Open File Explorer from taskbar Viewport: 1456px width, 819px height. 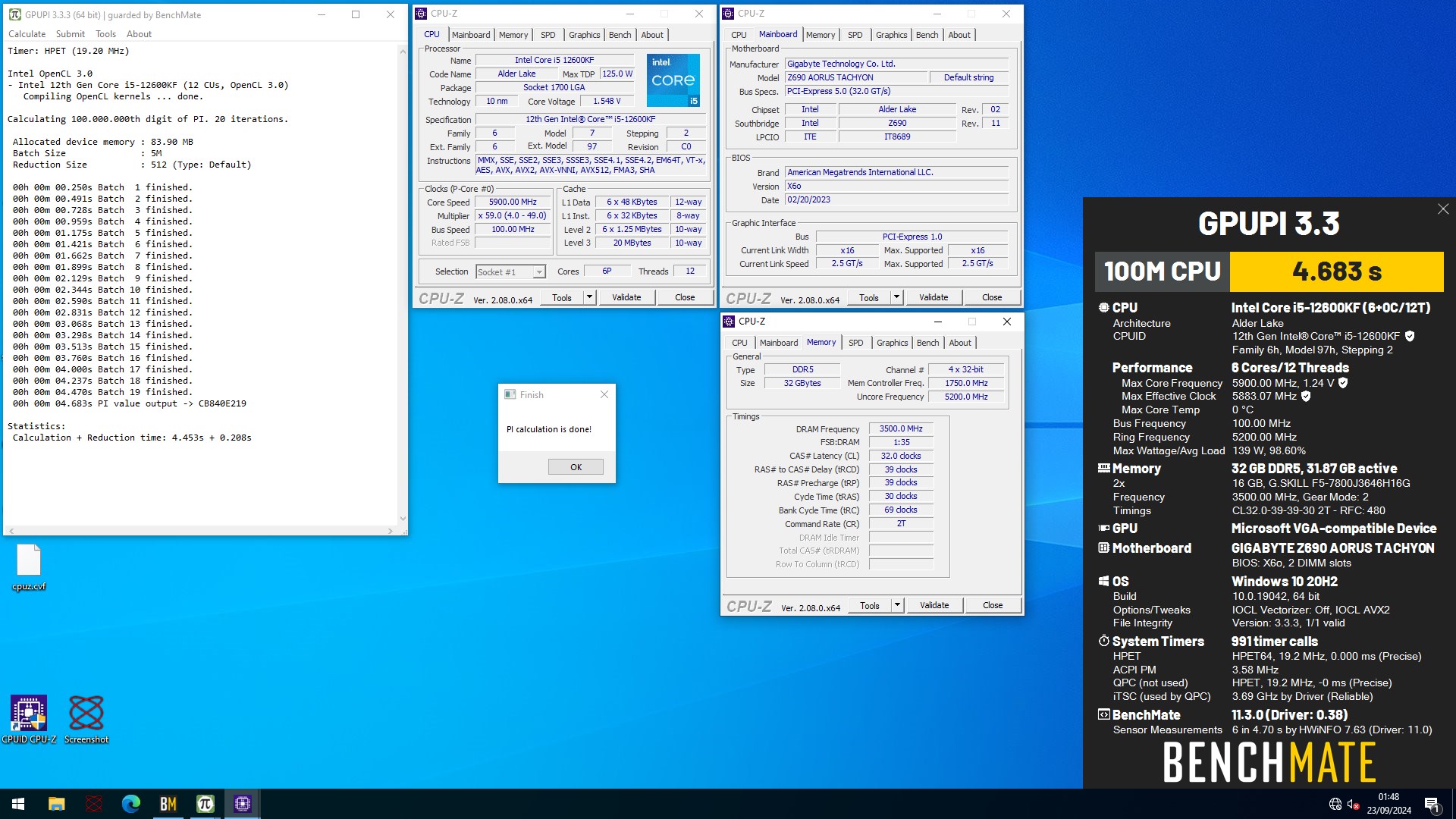tap(56, 804)
